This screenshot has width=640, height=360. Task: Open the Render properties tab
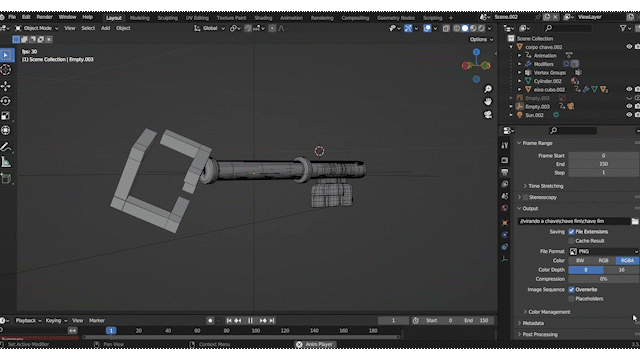click(505, 160)
